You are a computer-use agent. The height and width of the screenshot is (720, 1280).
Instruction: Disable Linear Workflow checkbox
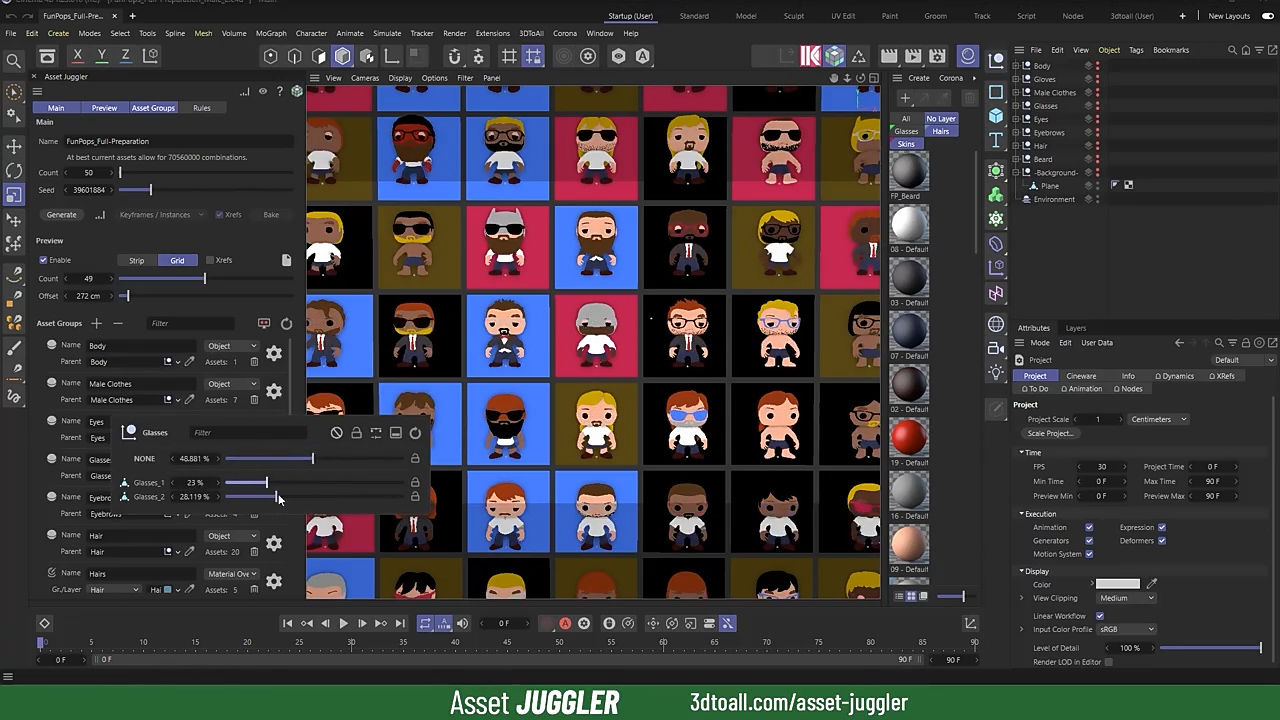point(1100,616)
